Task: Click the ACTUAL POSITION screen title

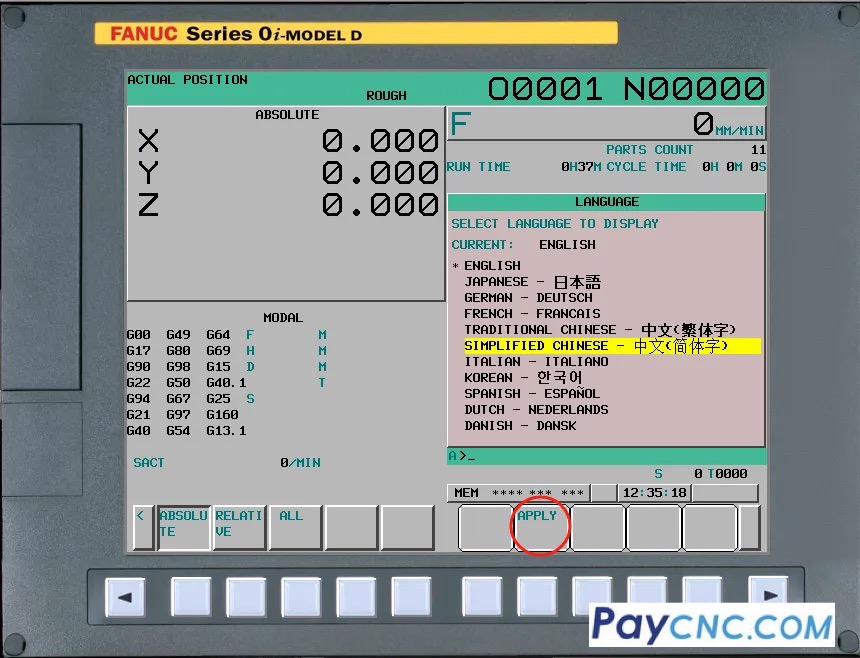Action: [188, 80]
